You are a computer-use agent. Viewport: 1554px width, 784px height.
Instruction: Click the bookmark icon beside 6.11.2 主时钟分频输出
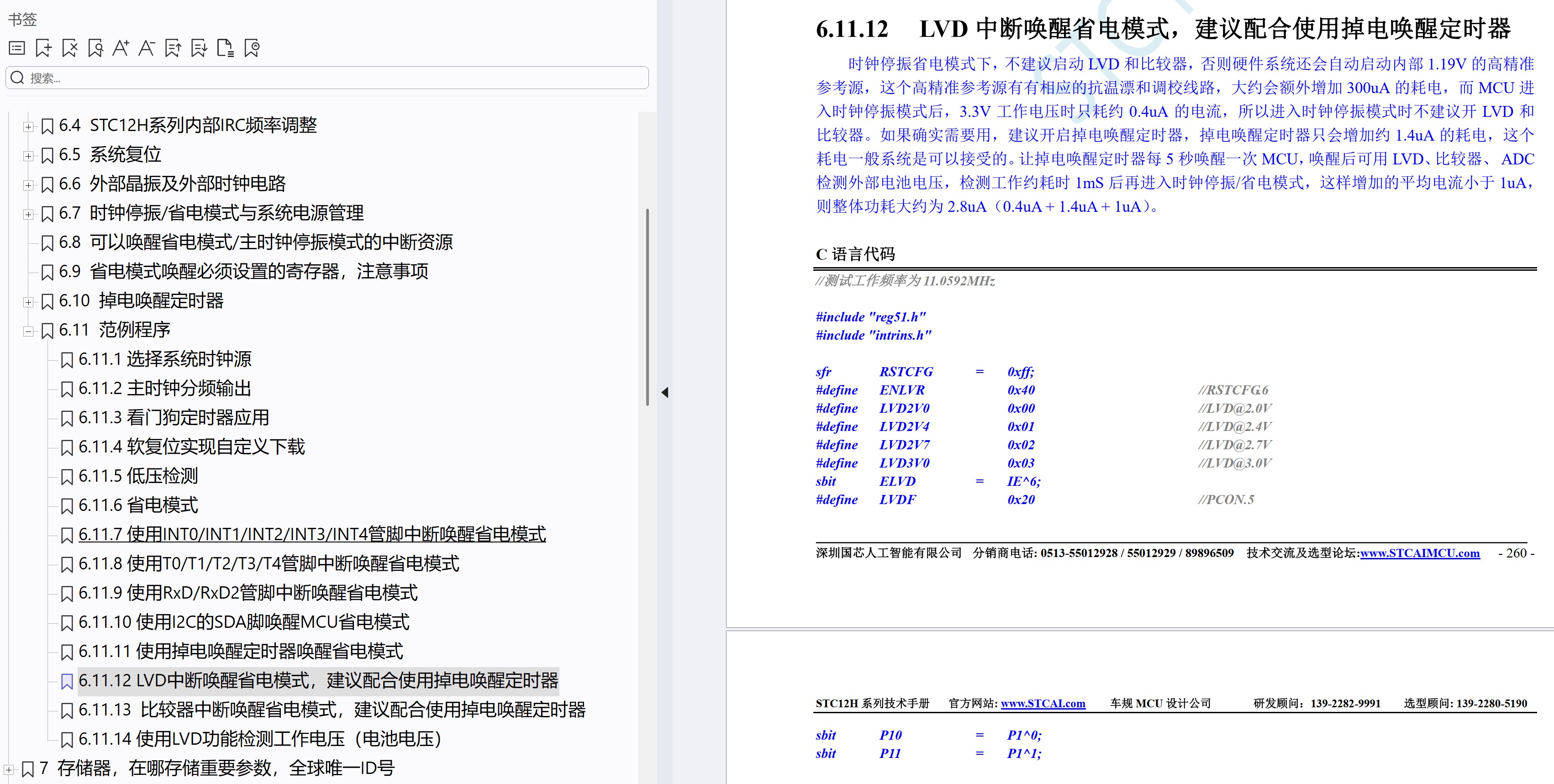coord(67,389)
